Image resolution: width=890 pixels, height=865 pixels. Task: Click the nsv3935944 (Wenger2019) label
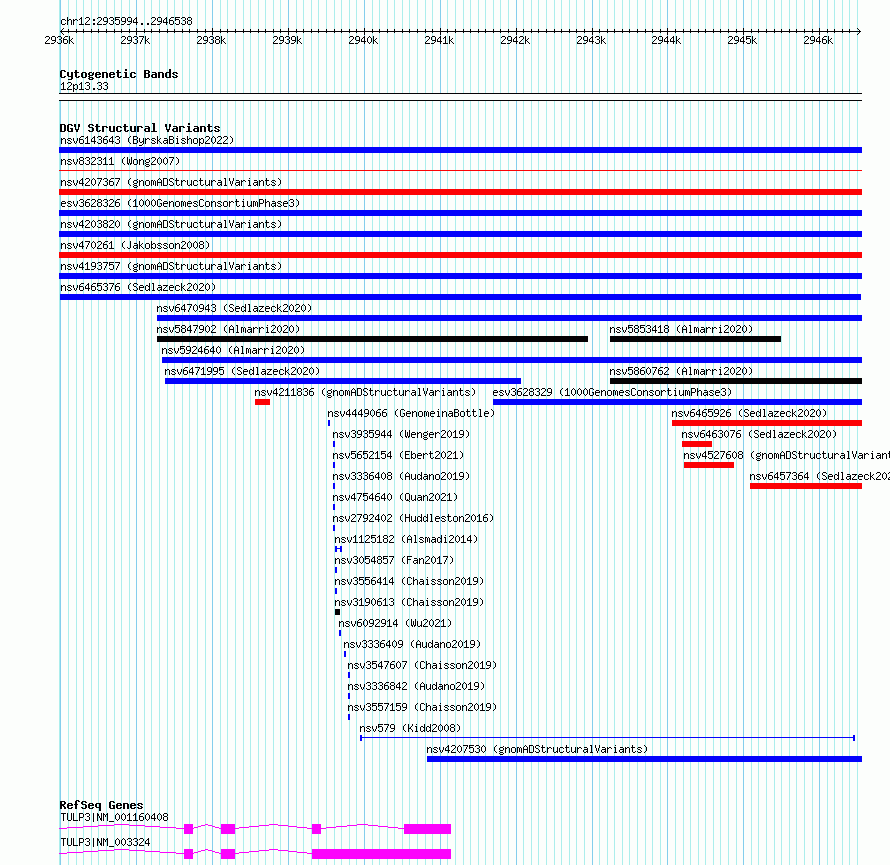coord(401,434)
